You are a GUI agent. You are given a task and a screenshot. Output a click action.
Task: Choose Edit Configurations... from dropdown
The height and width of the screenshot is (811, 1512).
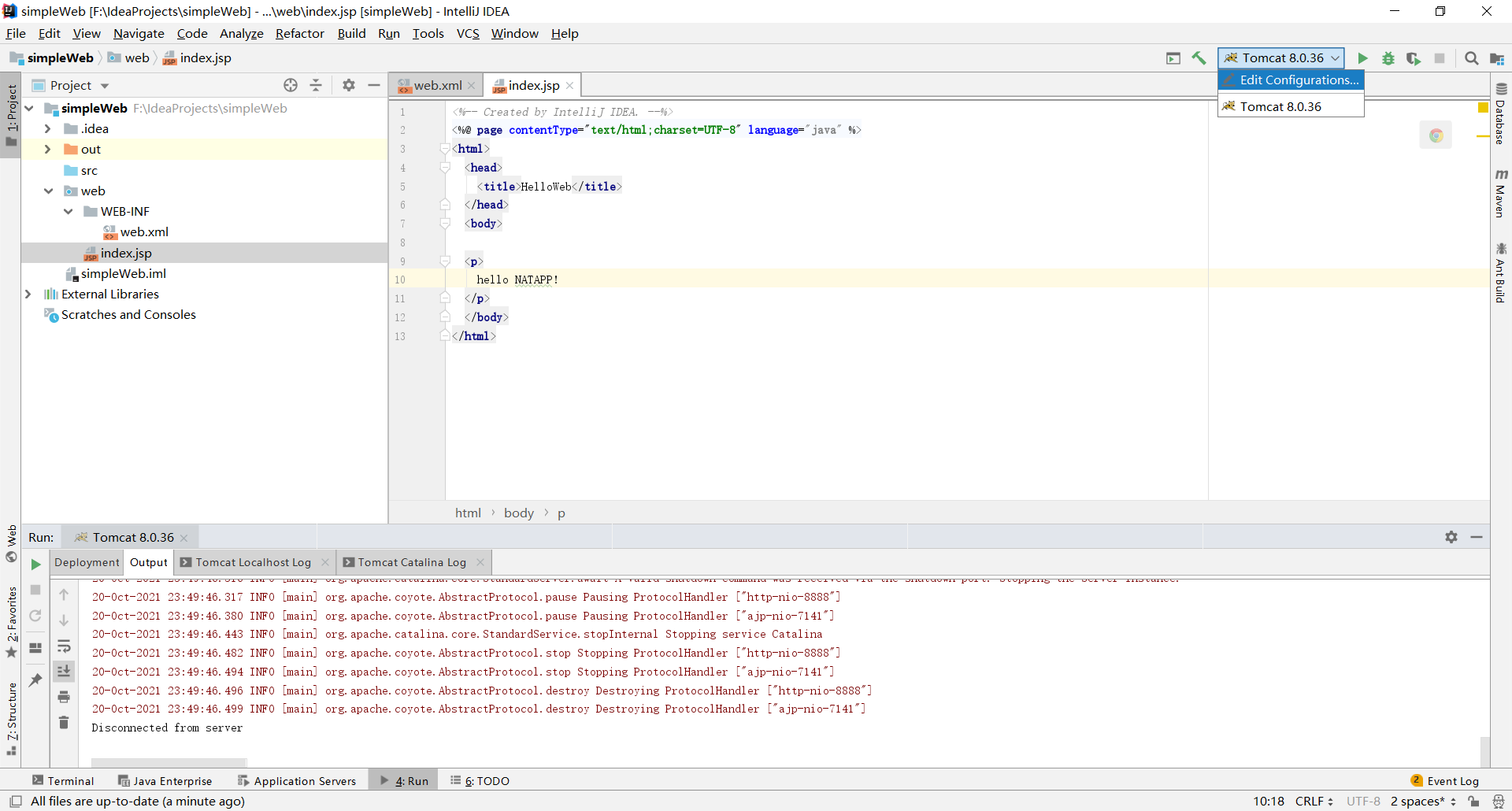[1291, 80]
